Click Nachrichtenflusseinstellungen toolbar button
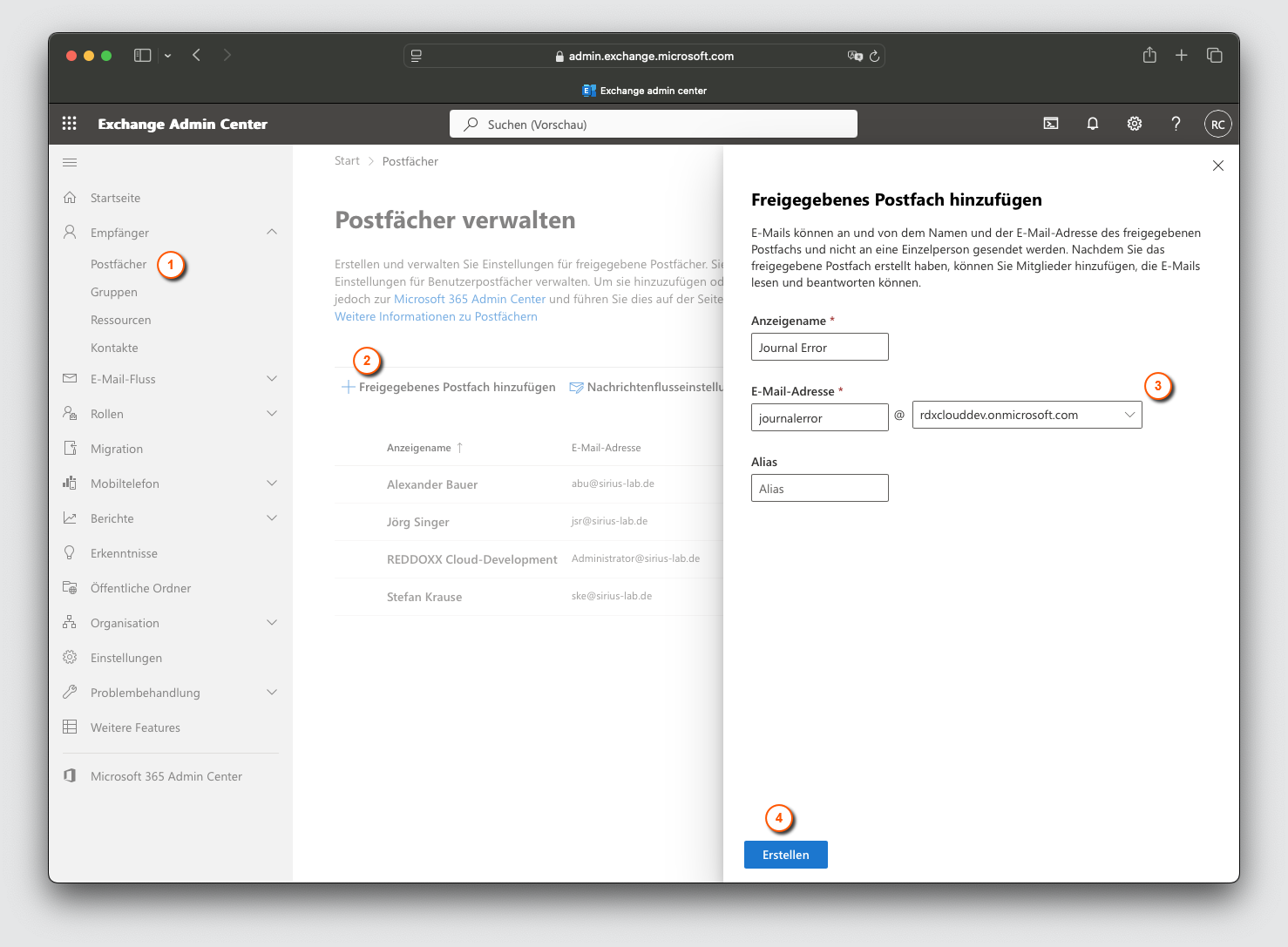The width and height of the screenshot is (1288, 947). [646, 387]
